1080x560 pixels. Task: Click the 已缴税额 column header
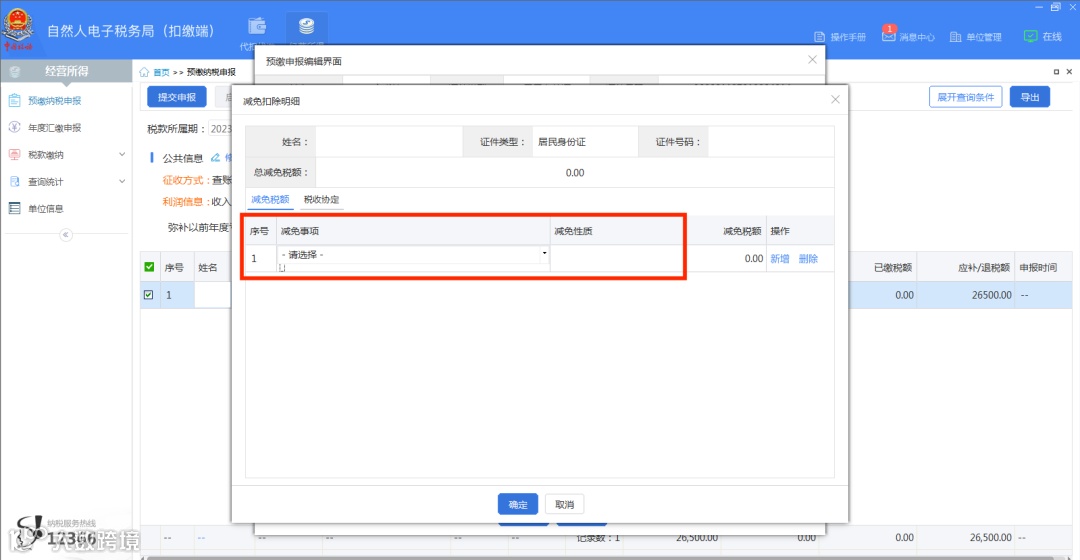tap(893, 267)
